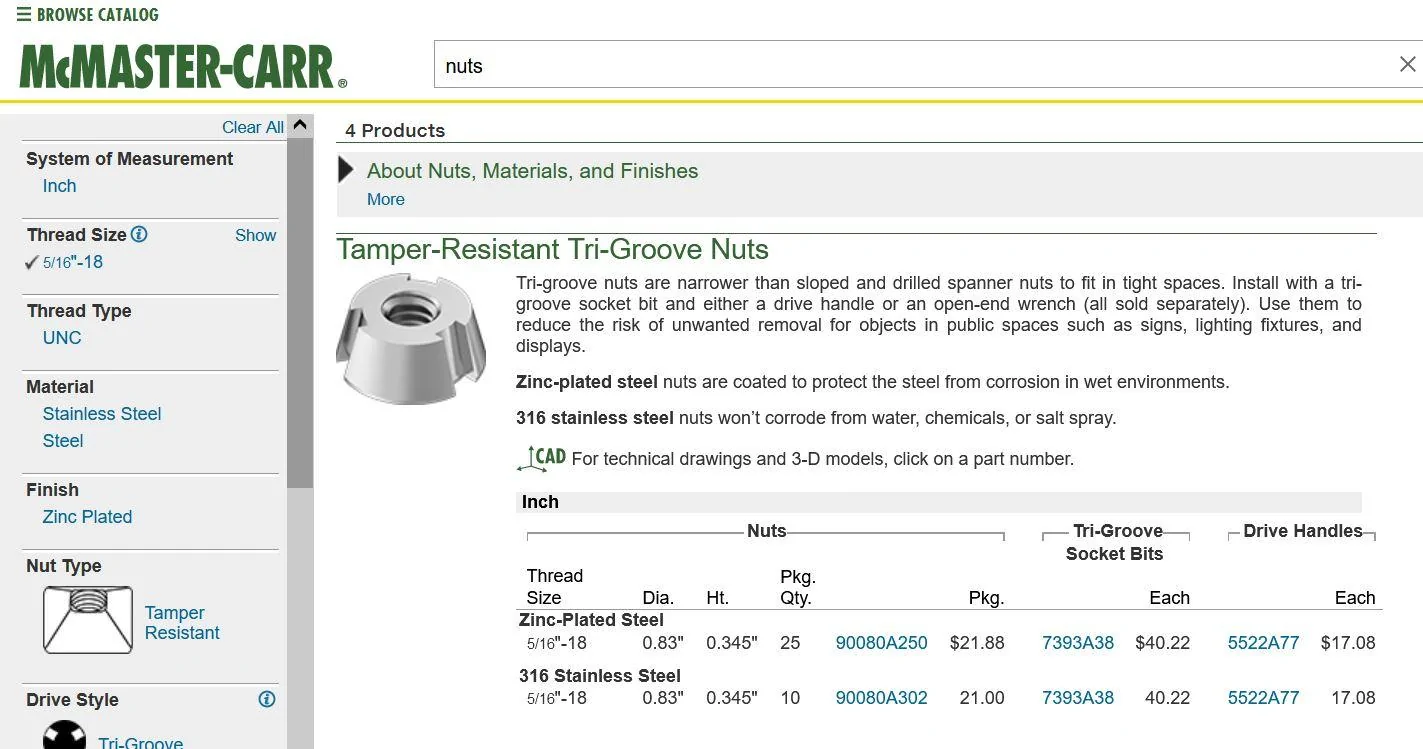The image size is (1423, 749).
Task: Go to home via McMaster-Carr logo
Action: click(x=183, y=67)
